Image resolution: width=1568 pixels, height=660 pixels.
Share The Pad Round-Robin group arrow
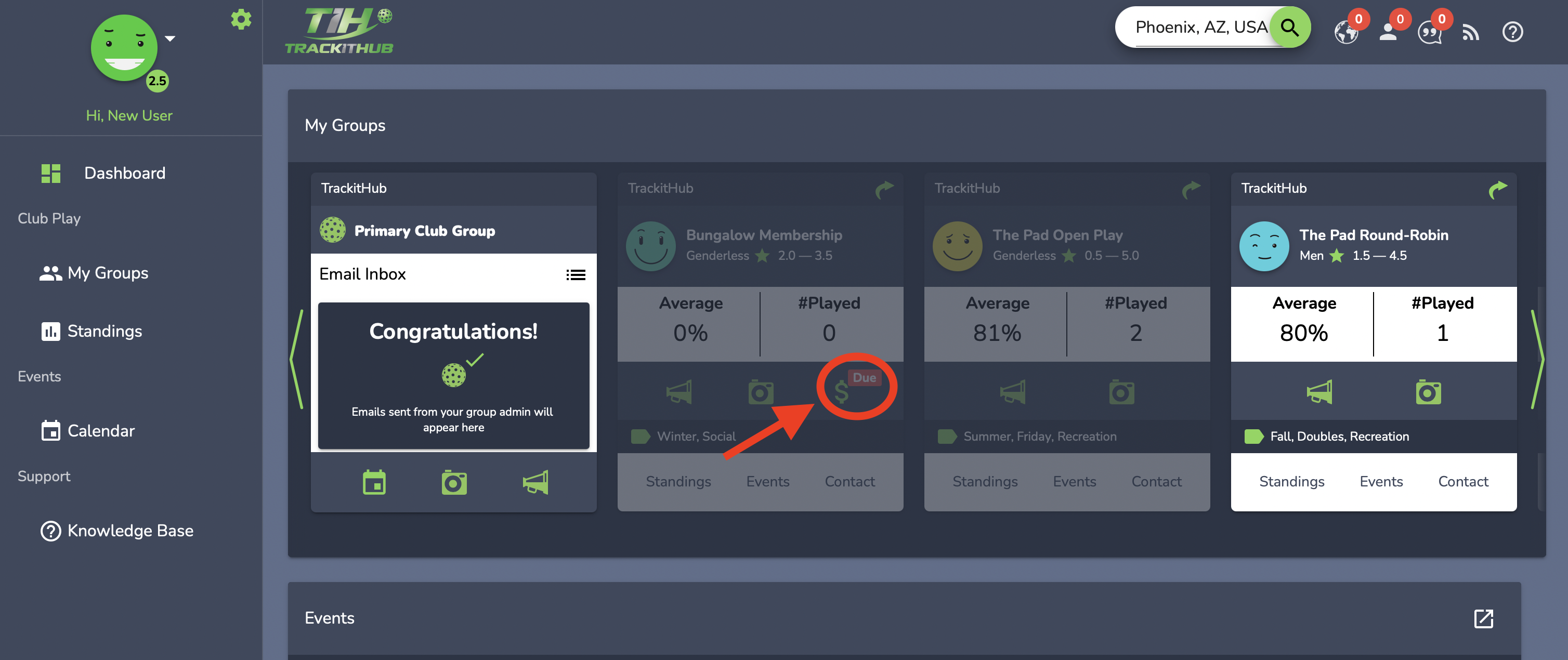pos(1497,190)
